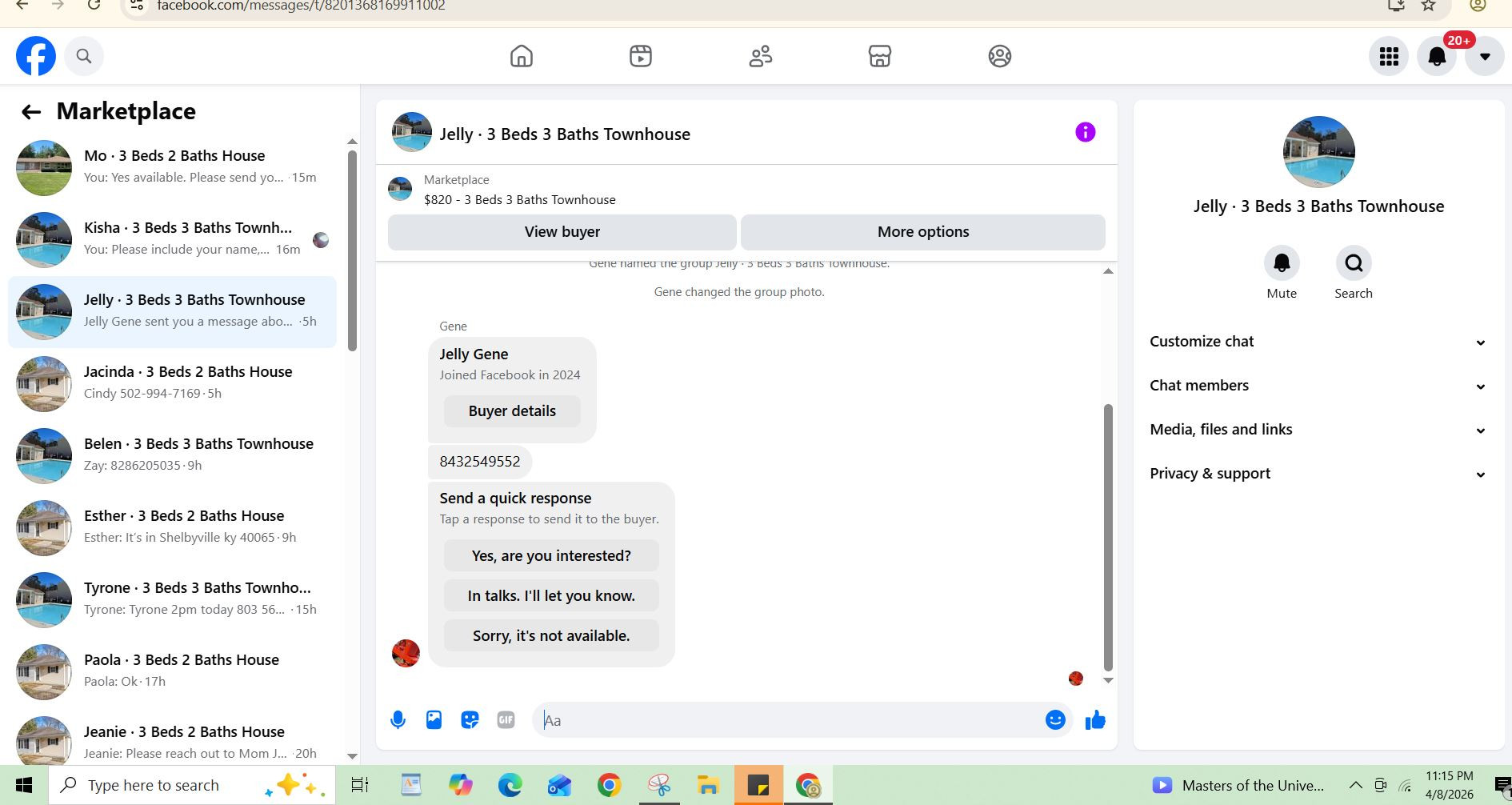Open Sticky Notes taskbar icon
Viewport: 1512px width, 805px height.
click(x=758, y=785)
